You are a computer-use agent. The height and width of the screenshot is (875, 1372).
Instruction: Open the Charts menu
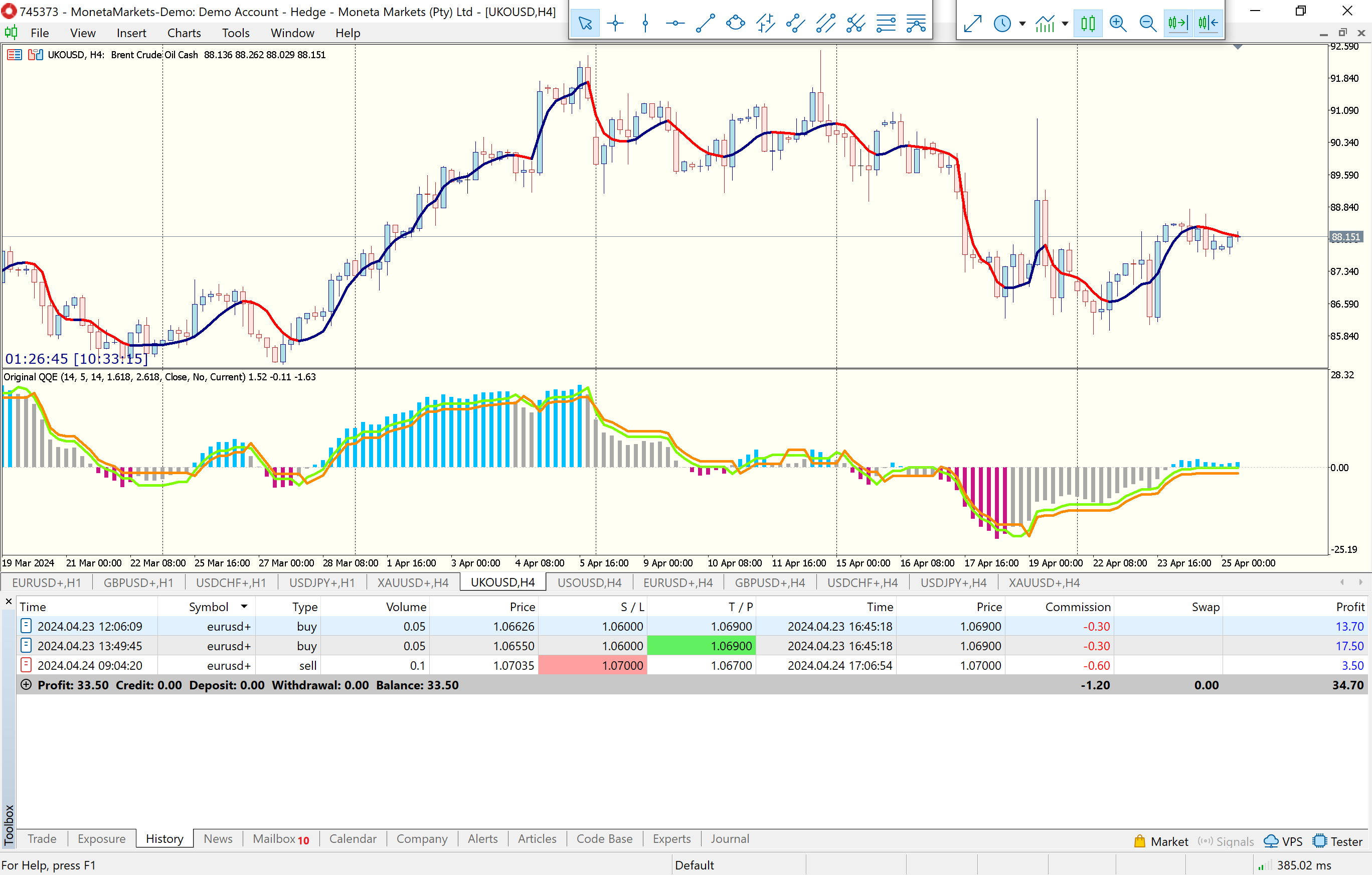(184, 33)
